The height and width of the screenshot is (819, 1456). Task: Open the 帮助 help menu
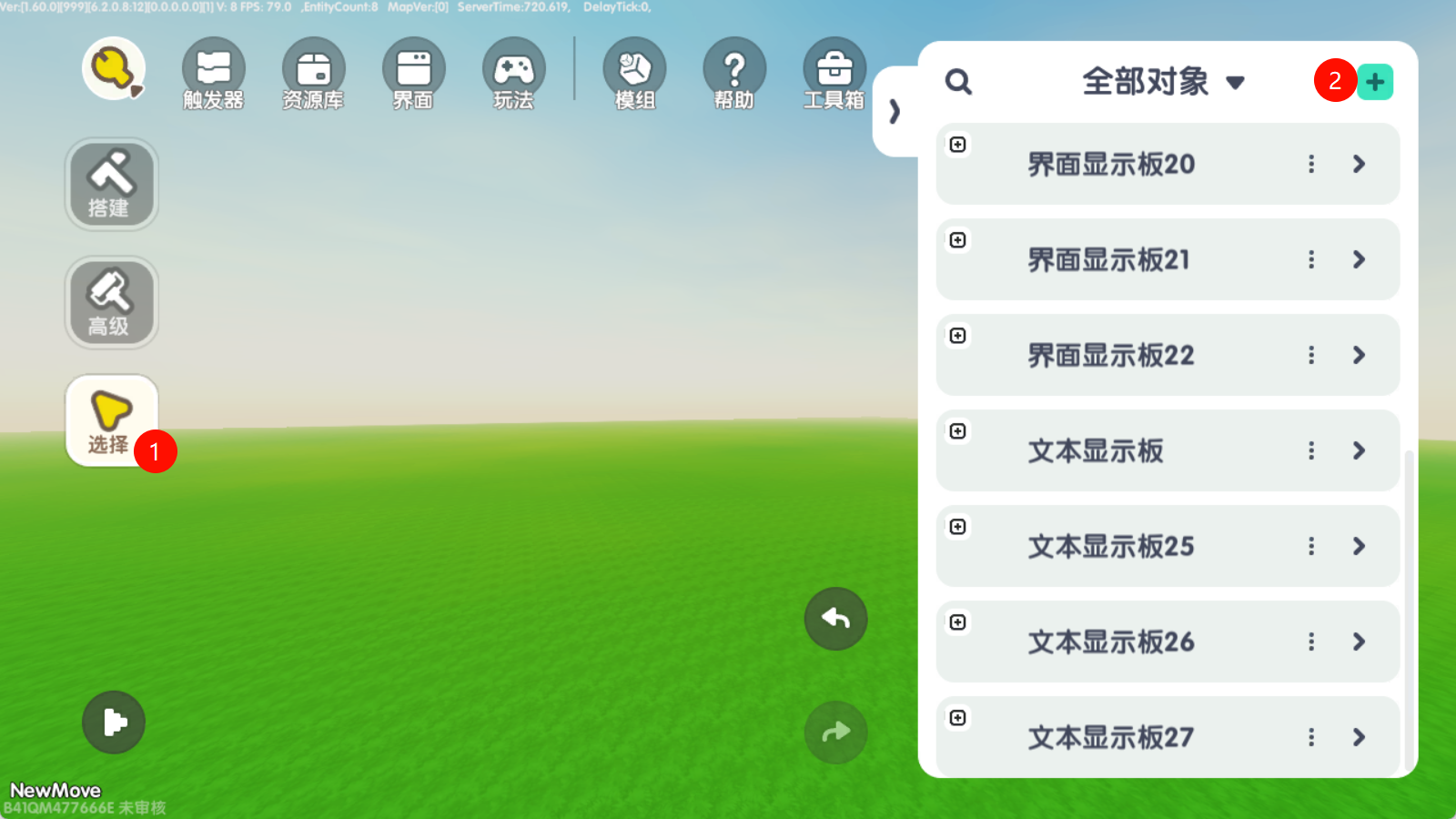click(x=734, y=73)
